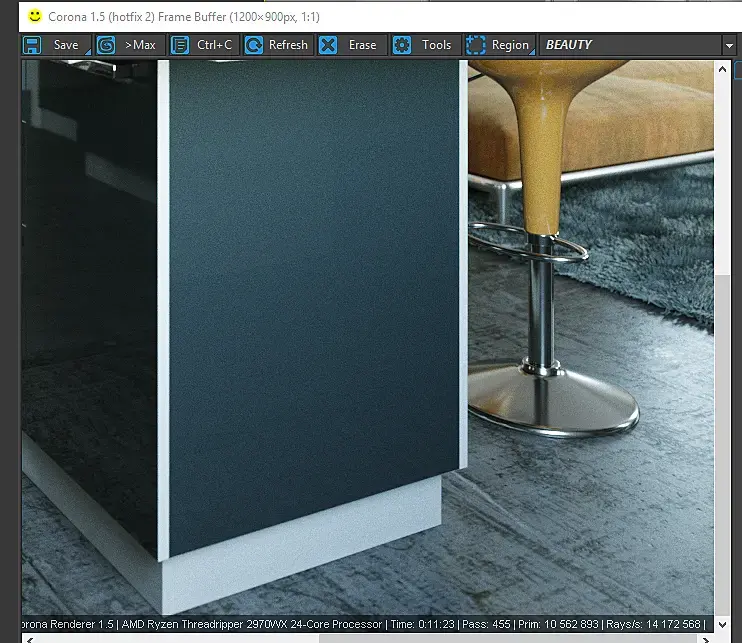Click the Erase X icon
The height and width of the screenshot is (643, 742).
328,45
